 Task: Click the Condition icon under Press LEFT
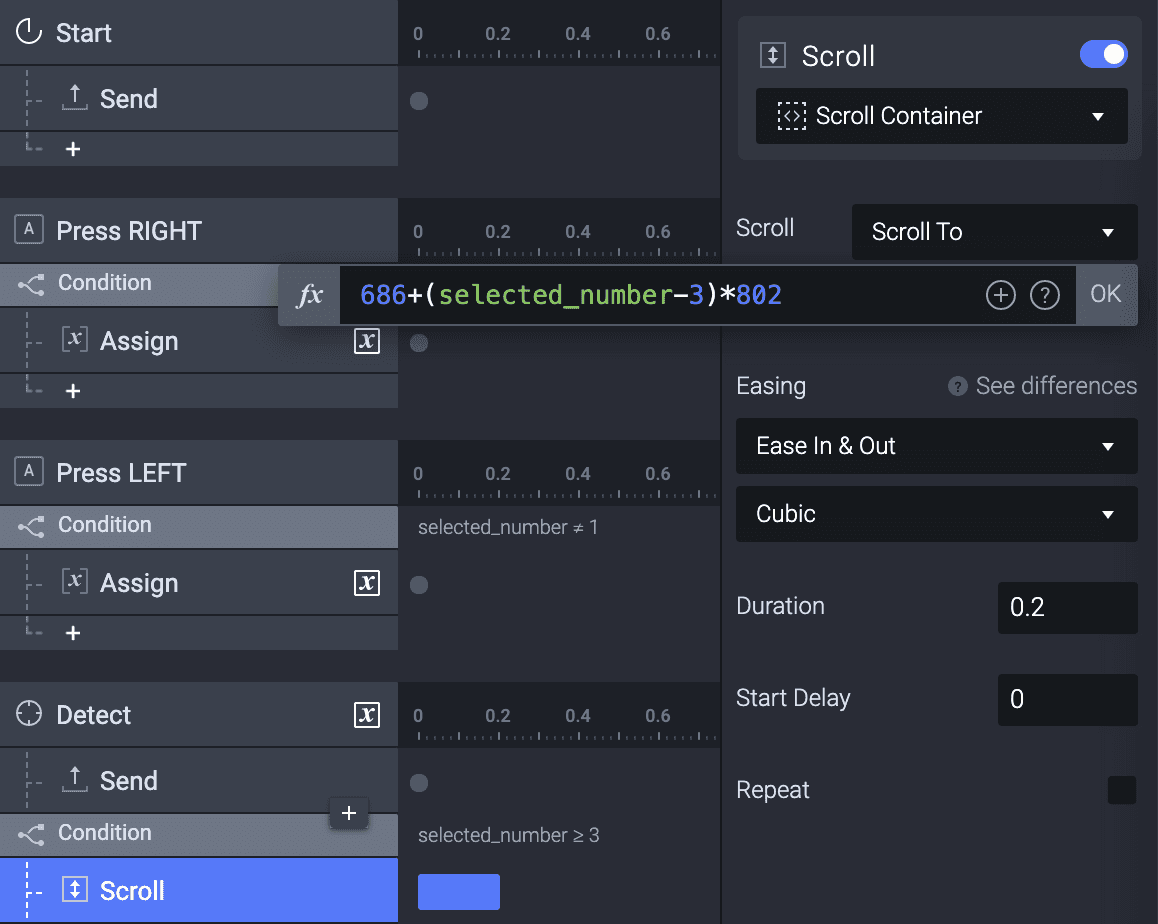point(31,526)
